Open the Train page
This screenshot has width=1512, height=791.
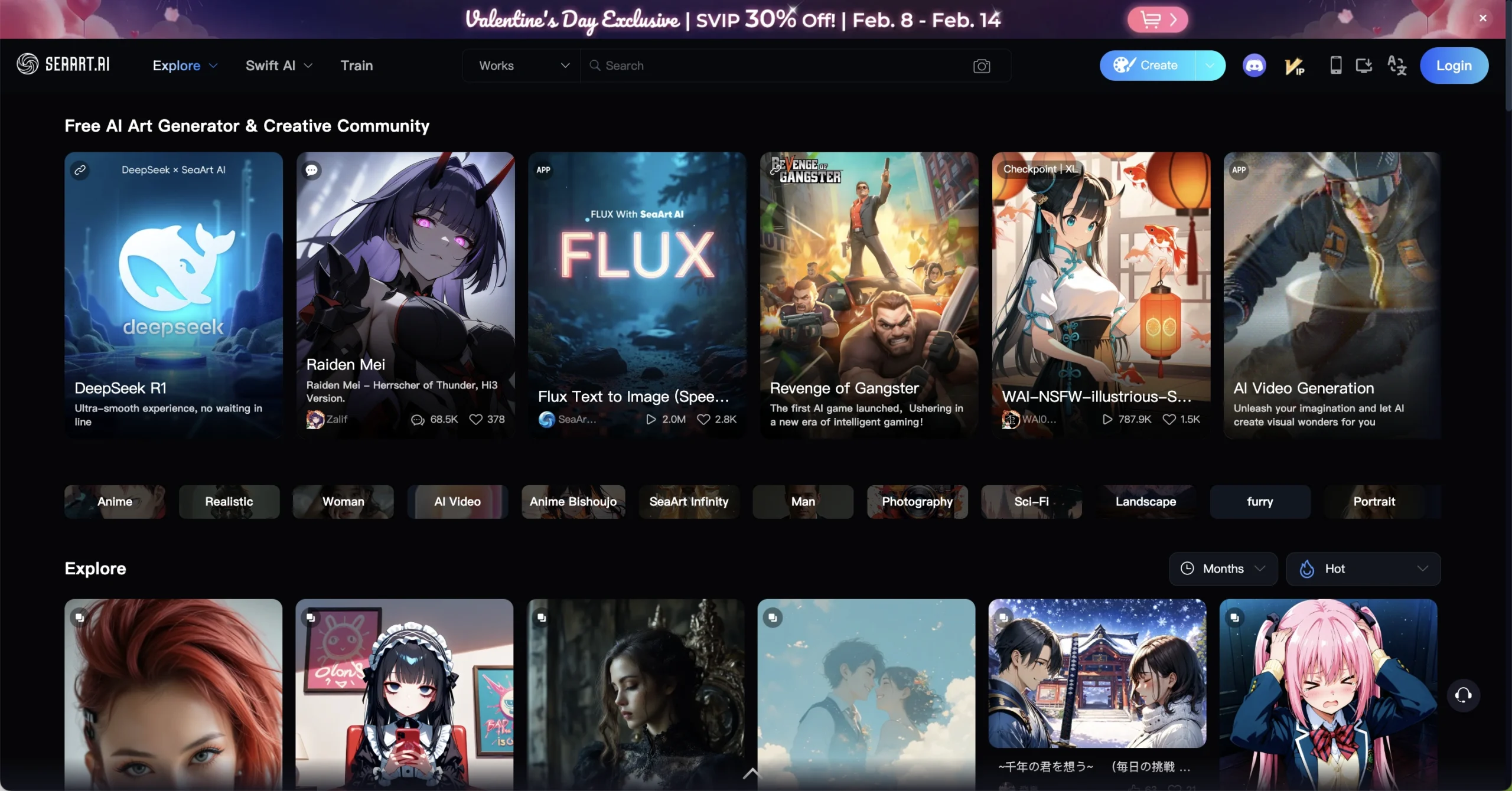356,66
